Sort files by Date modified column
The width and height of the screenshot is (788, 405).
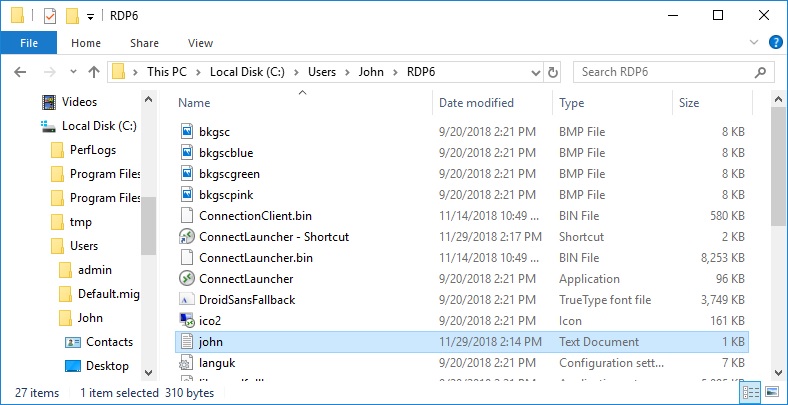[476, 103]
